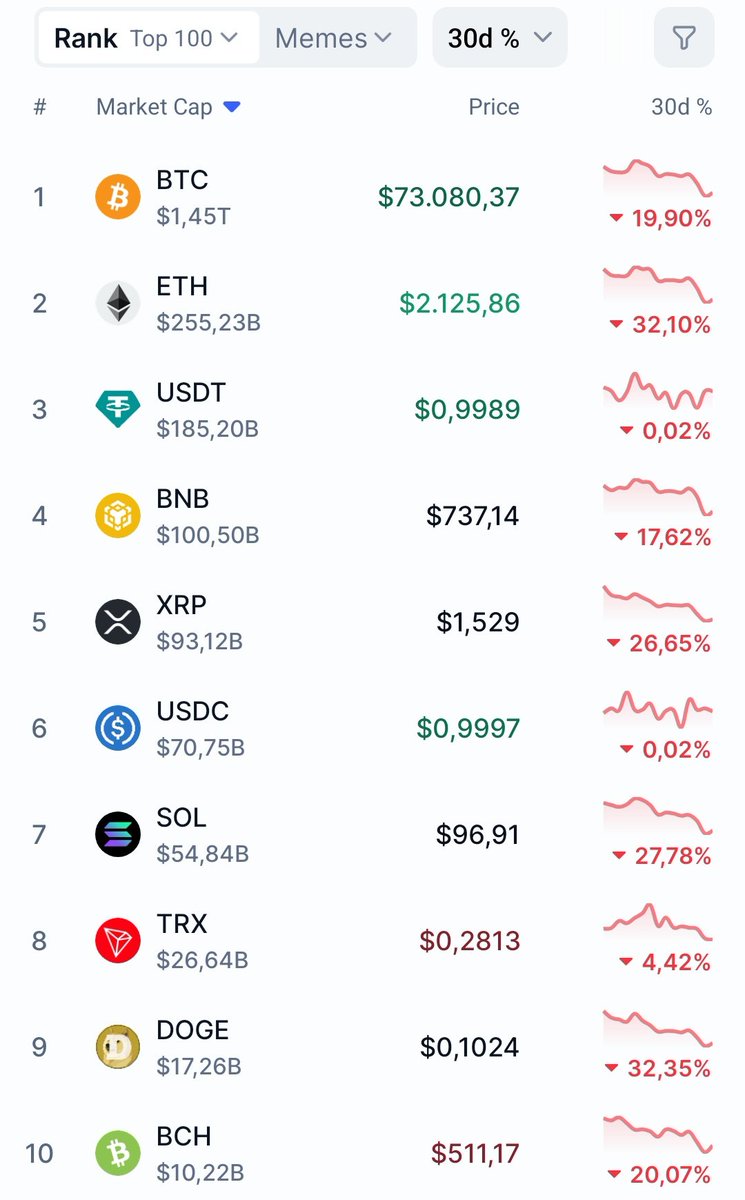Select the Rank tab
This screenshot has height=1200, width=745.
point(86,39)
